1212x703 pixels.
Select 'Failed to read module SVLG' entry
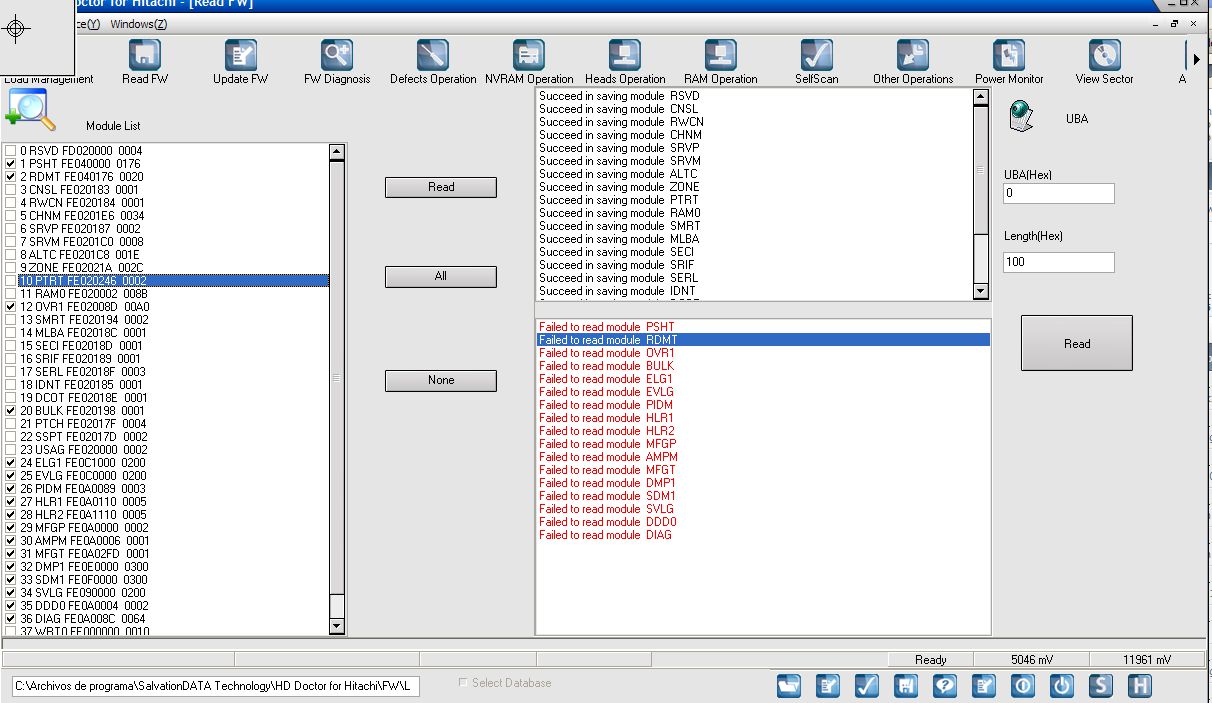click(x=763, y=509)
